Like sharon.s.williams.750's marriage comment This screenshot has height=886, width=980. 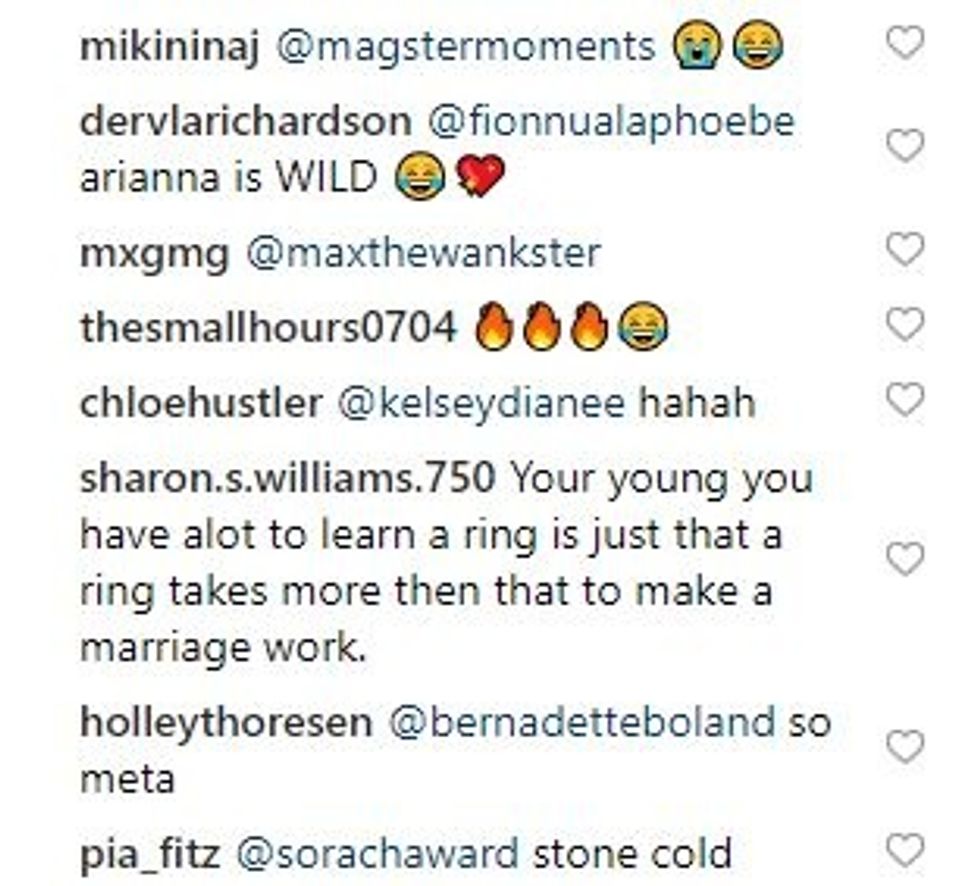coord(905,559)
